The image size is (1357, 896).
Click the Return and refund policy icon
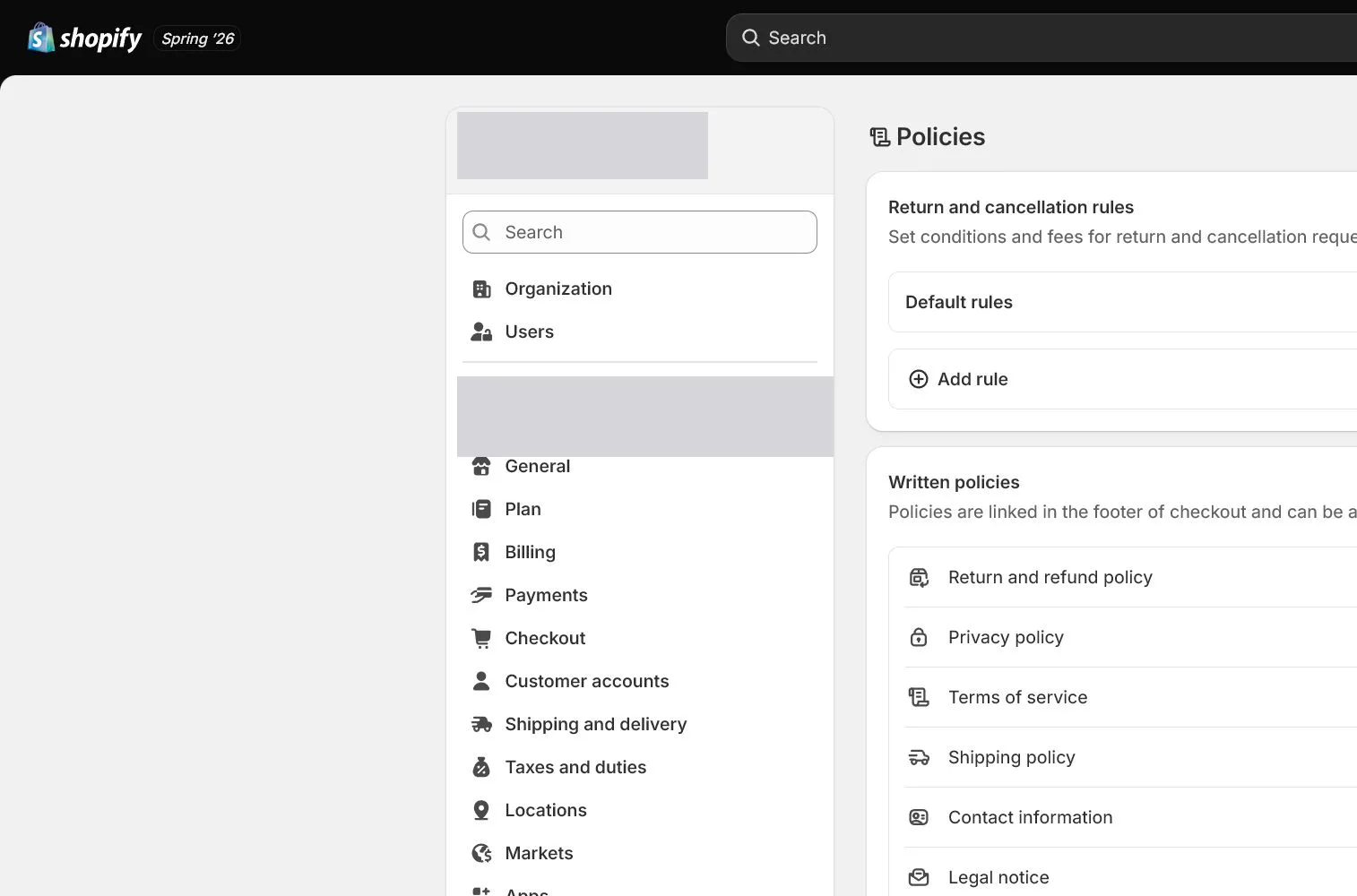click(919, 578)
